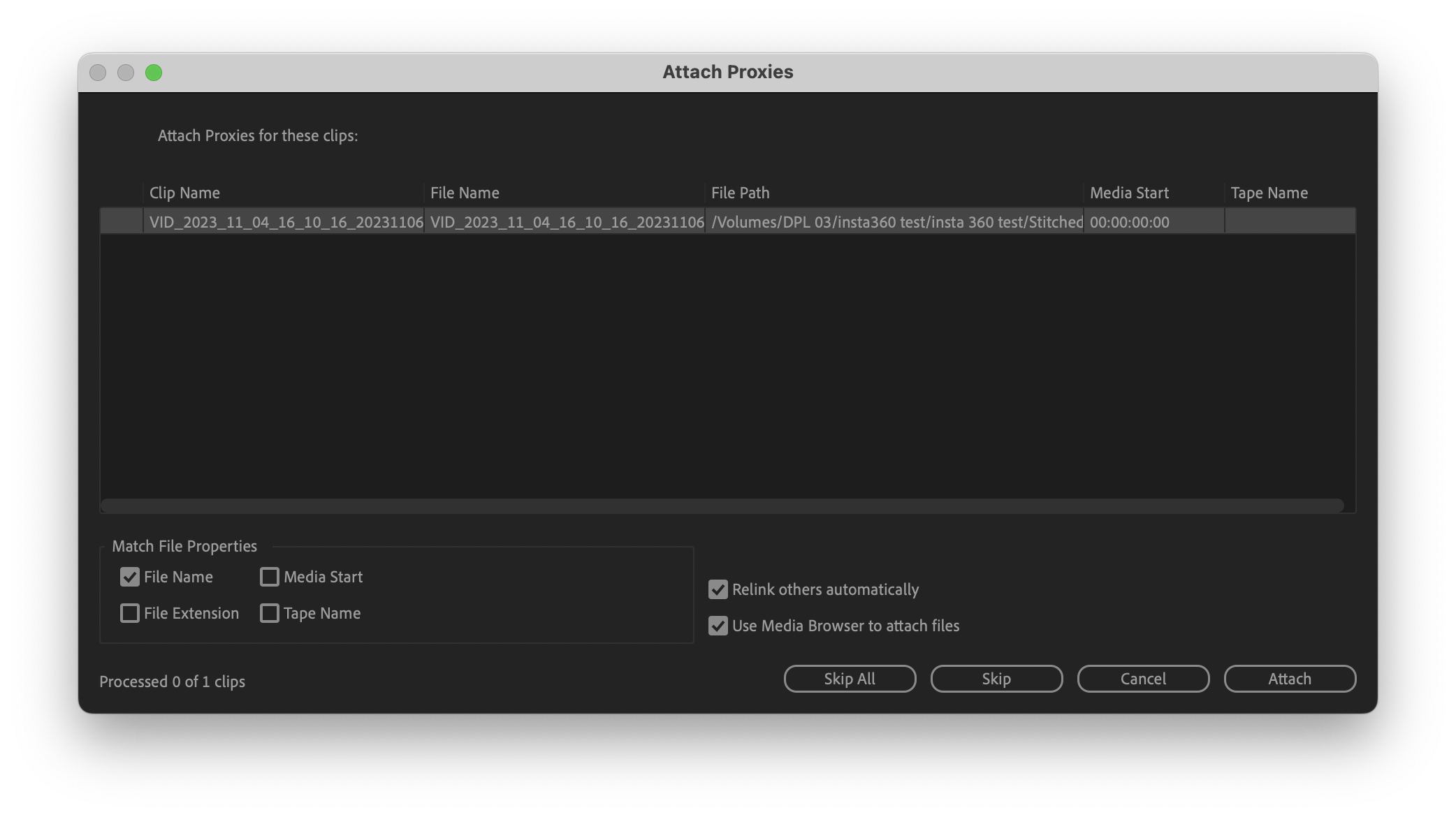The width and height of the screenshot is (1456, 817).
Task: Sort by the Clip Name column header
Action: pos(283,193)
